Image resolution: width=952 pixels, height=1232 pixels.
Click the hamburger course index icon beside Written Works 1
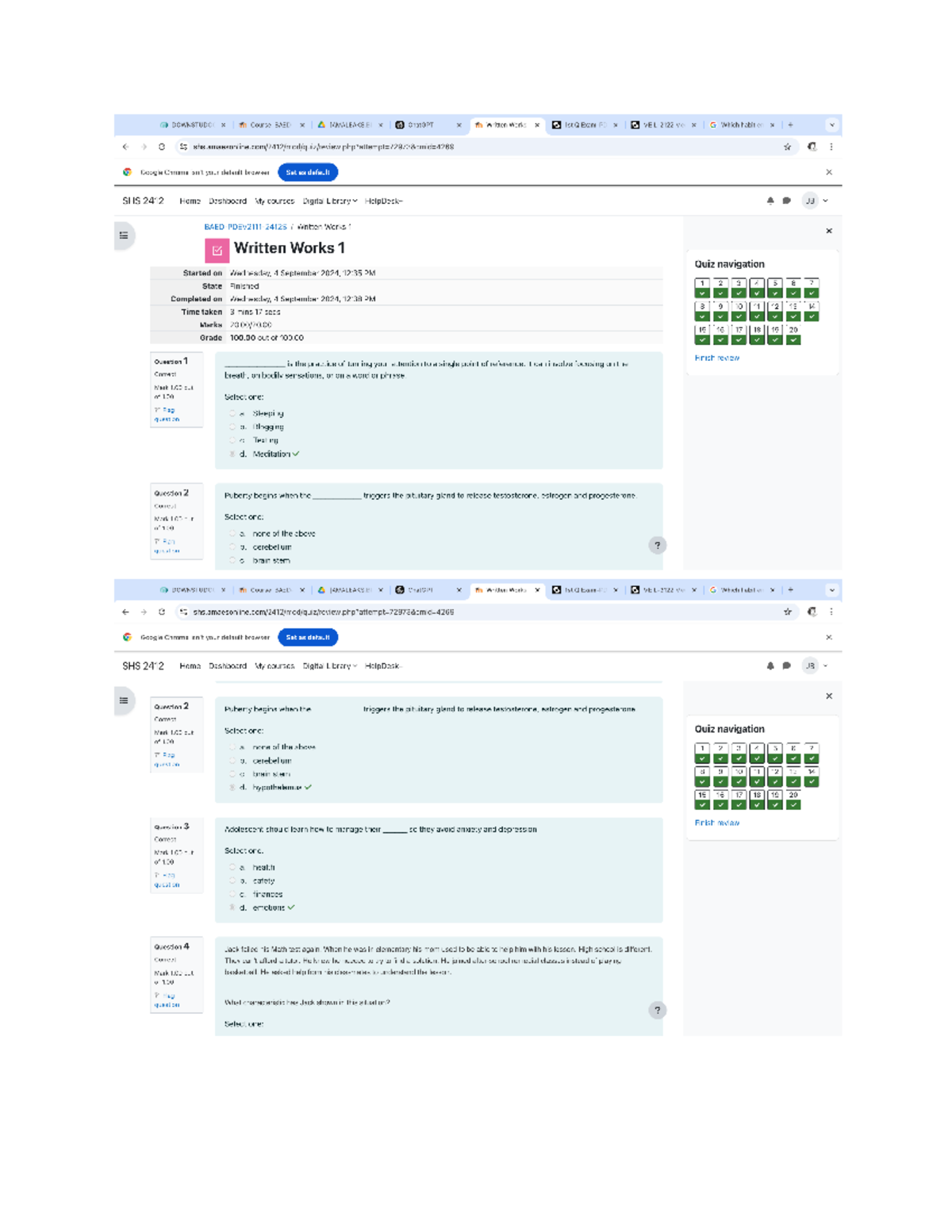(x=124, y=236)
